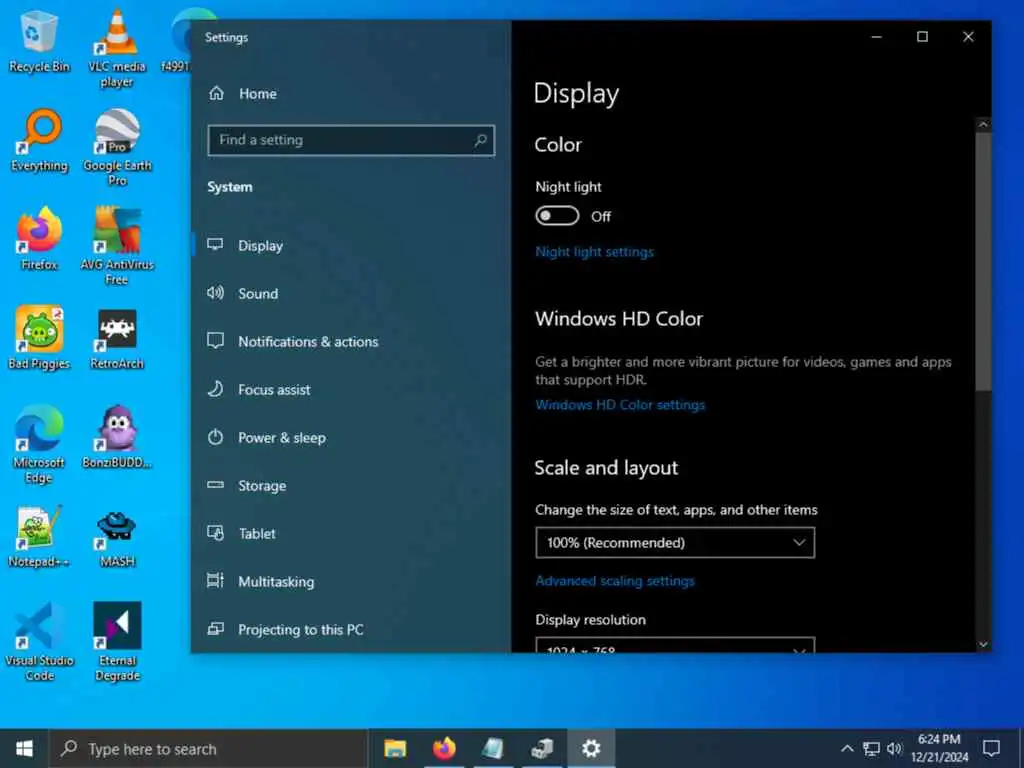Screen dimensions: 1024x768
Task: Open the AVG AntiVirus Free desktop icon
Action: [117, 247]
